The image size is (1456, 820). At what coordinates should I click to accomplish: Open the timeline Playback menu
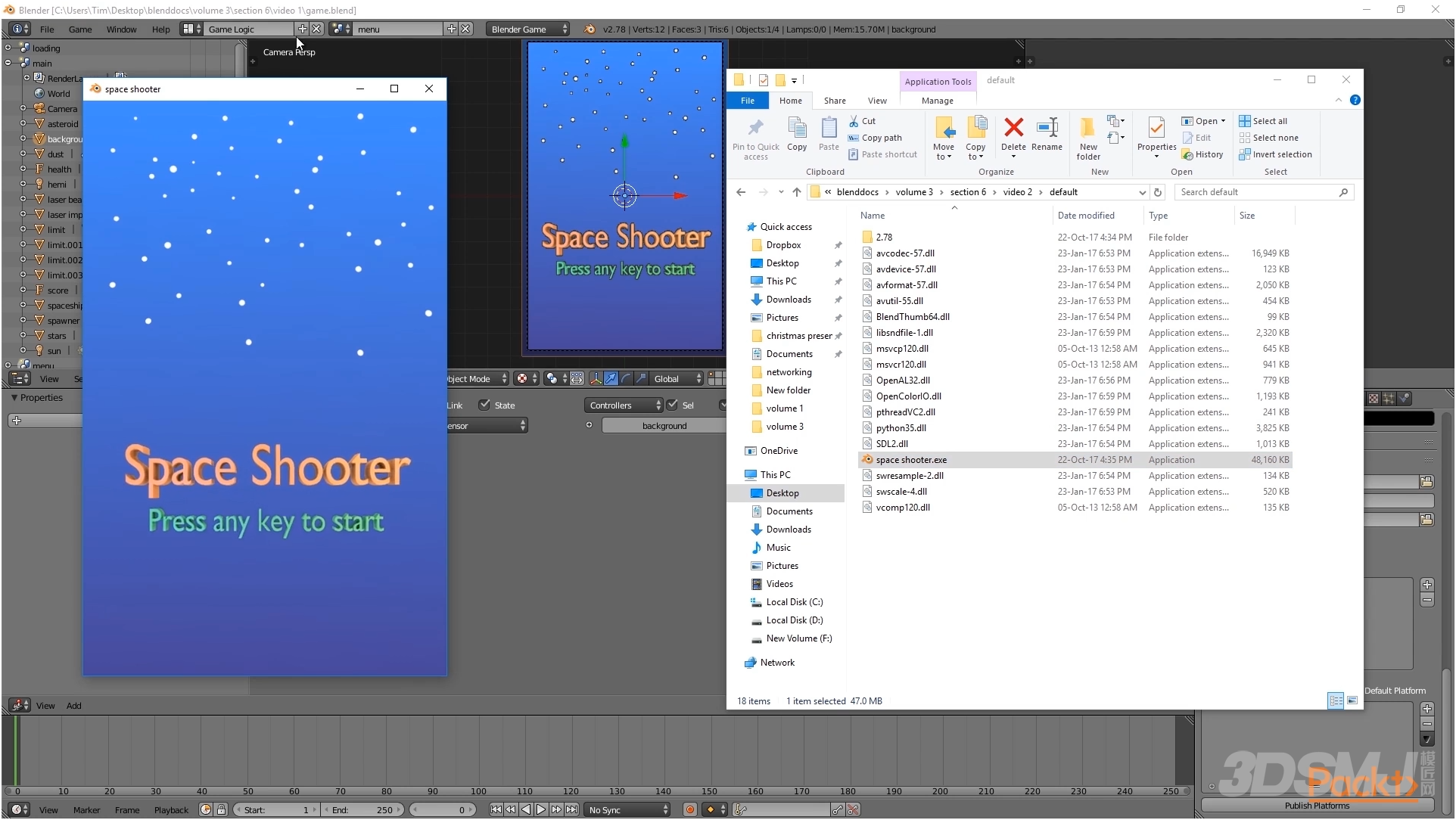tap(171, 809)
